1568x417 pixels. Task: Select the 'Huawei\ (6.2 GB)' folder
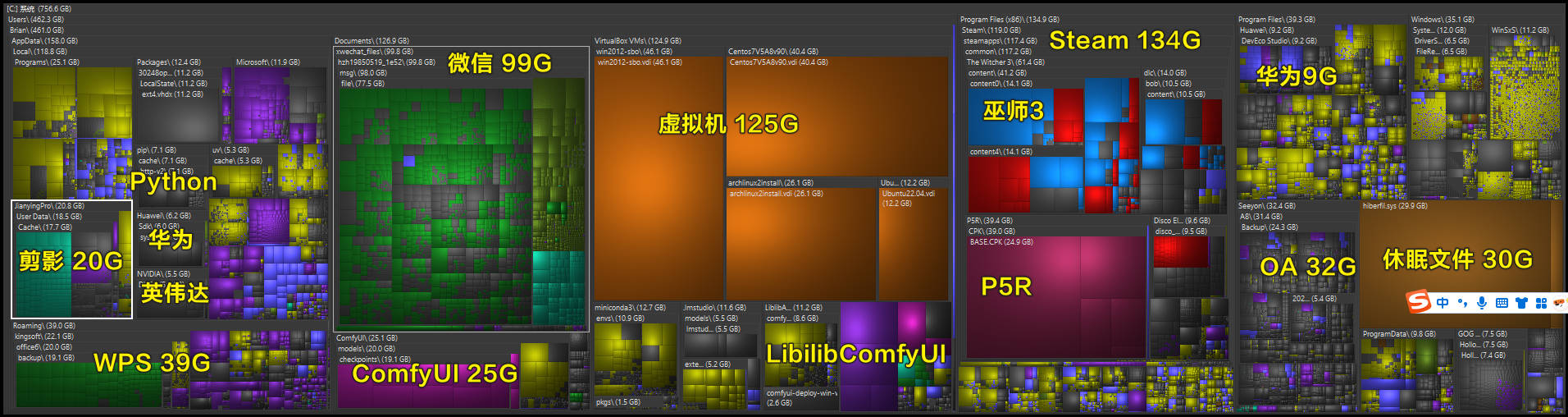point(164,216)
